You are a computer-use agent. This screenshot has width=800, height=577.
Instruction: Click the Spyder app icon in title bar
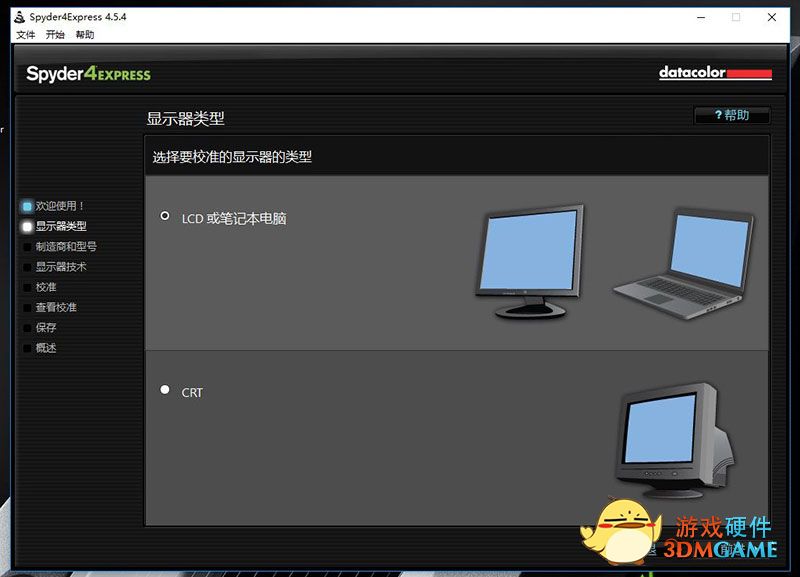[19, 17]
